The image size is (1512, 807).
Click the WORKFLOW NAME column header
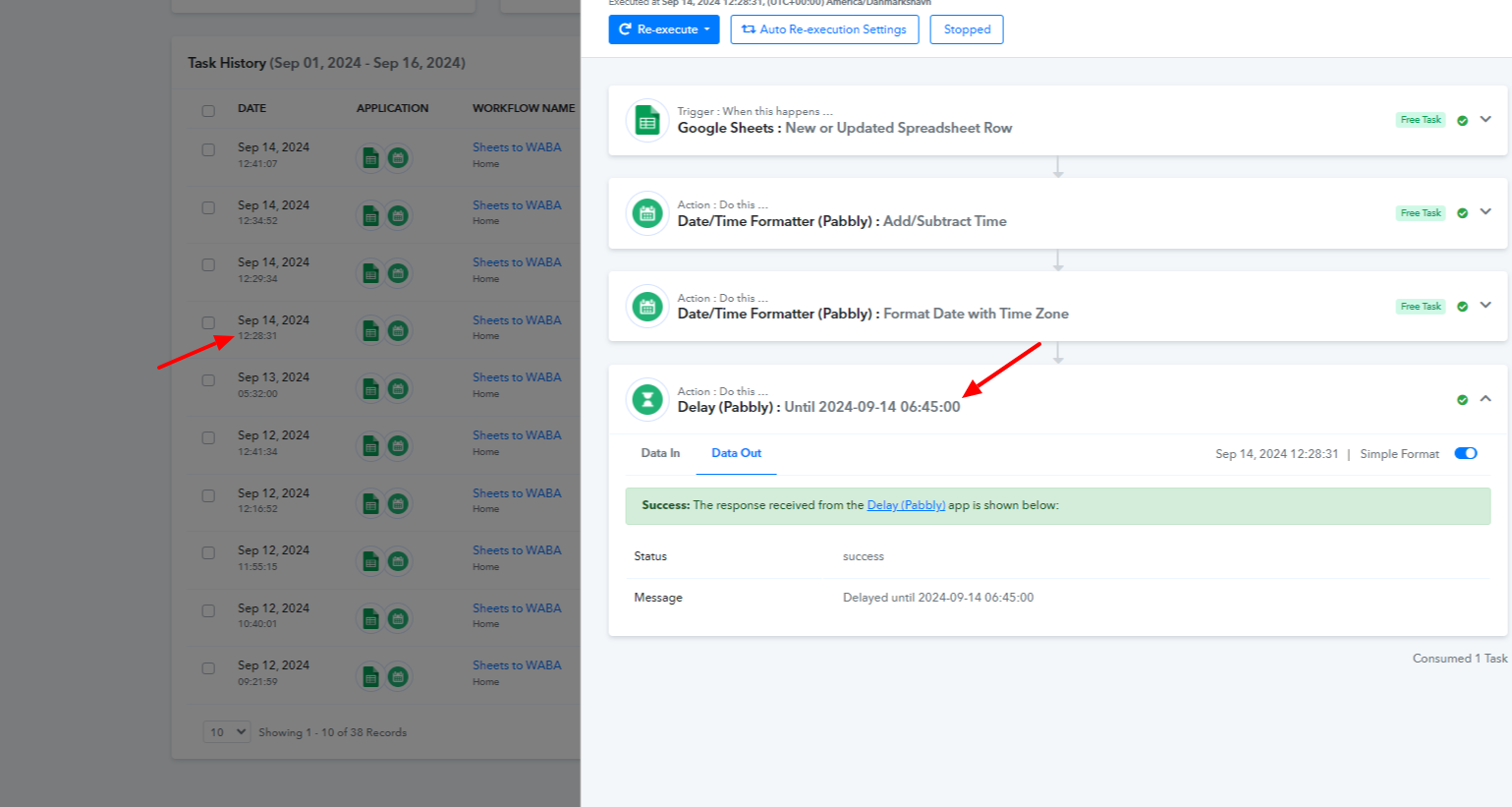pos(524,108)
